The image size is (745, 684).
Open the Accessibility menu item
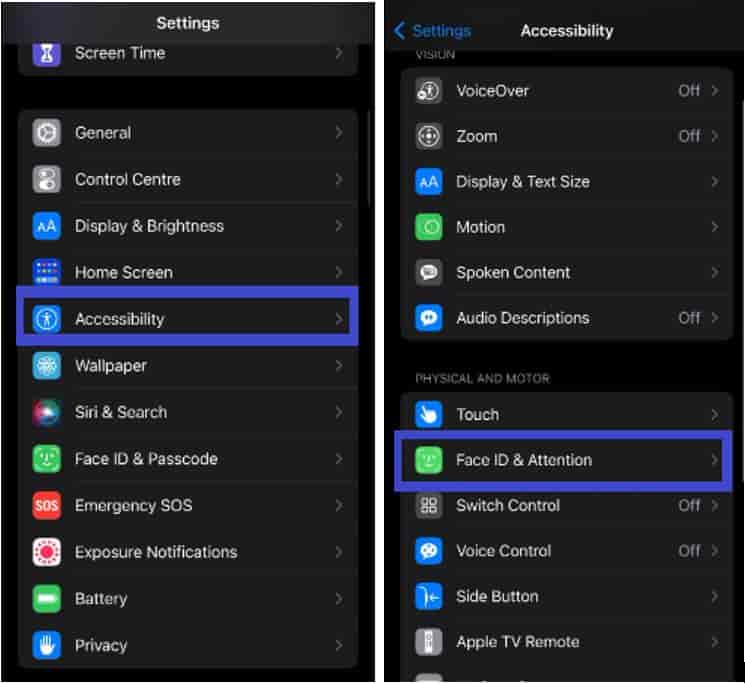coord(187,319)
